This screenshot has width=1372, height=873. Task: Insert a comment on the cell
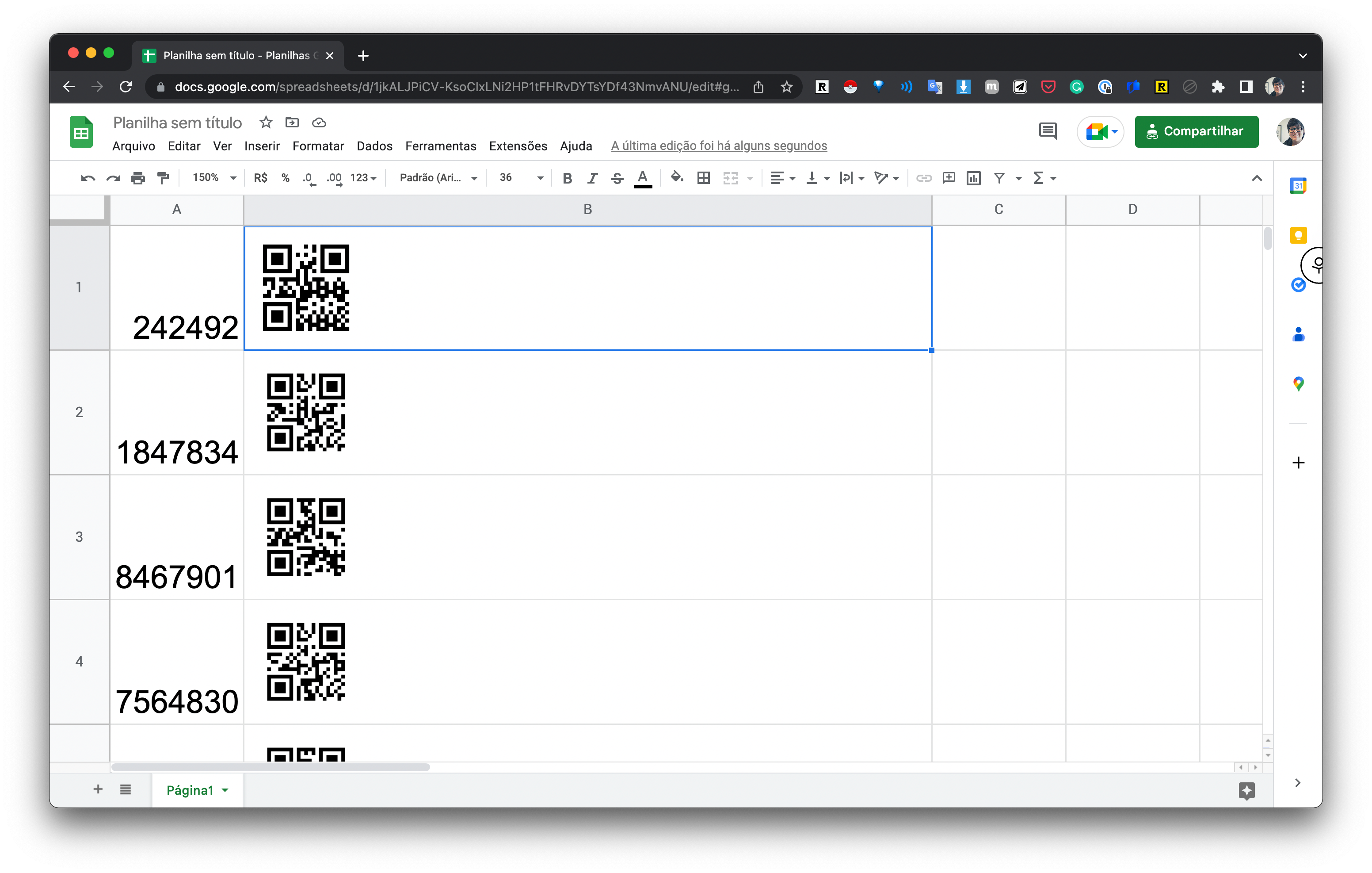point(949,178)
